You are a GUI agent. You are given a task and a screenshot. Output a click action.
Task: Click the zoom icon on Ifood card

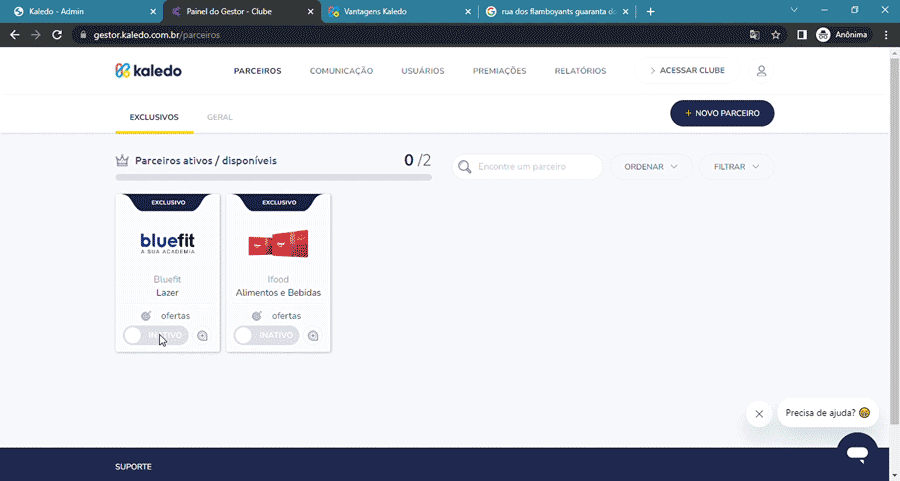coord(313,336)
